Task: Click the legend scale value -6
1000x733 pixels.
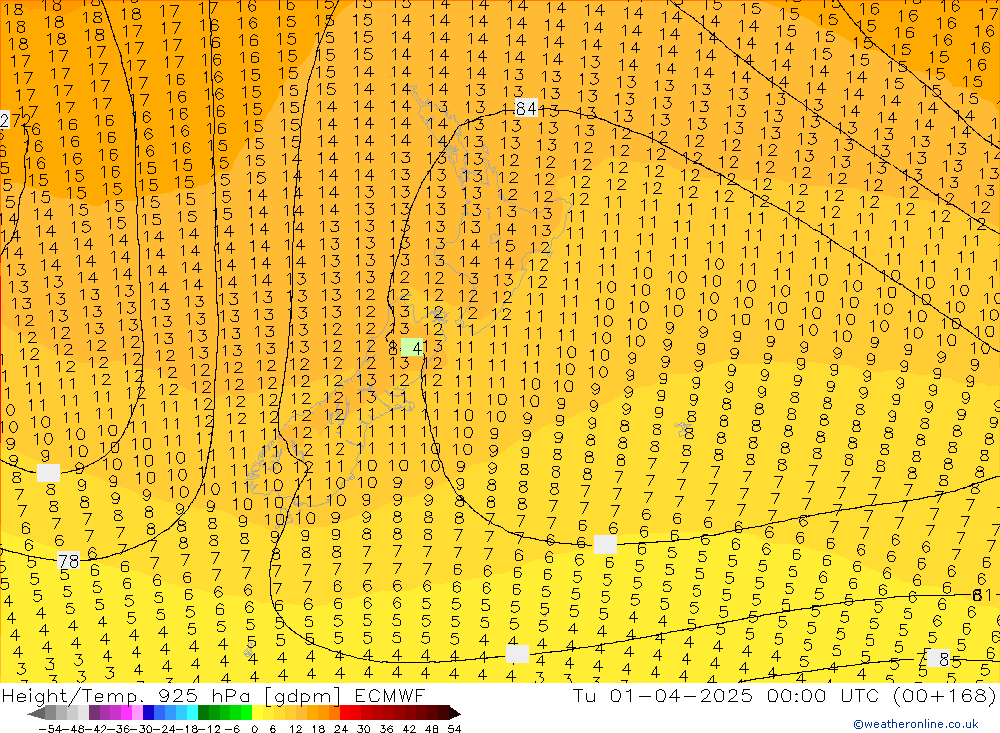Action: coord(232,729)
